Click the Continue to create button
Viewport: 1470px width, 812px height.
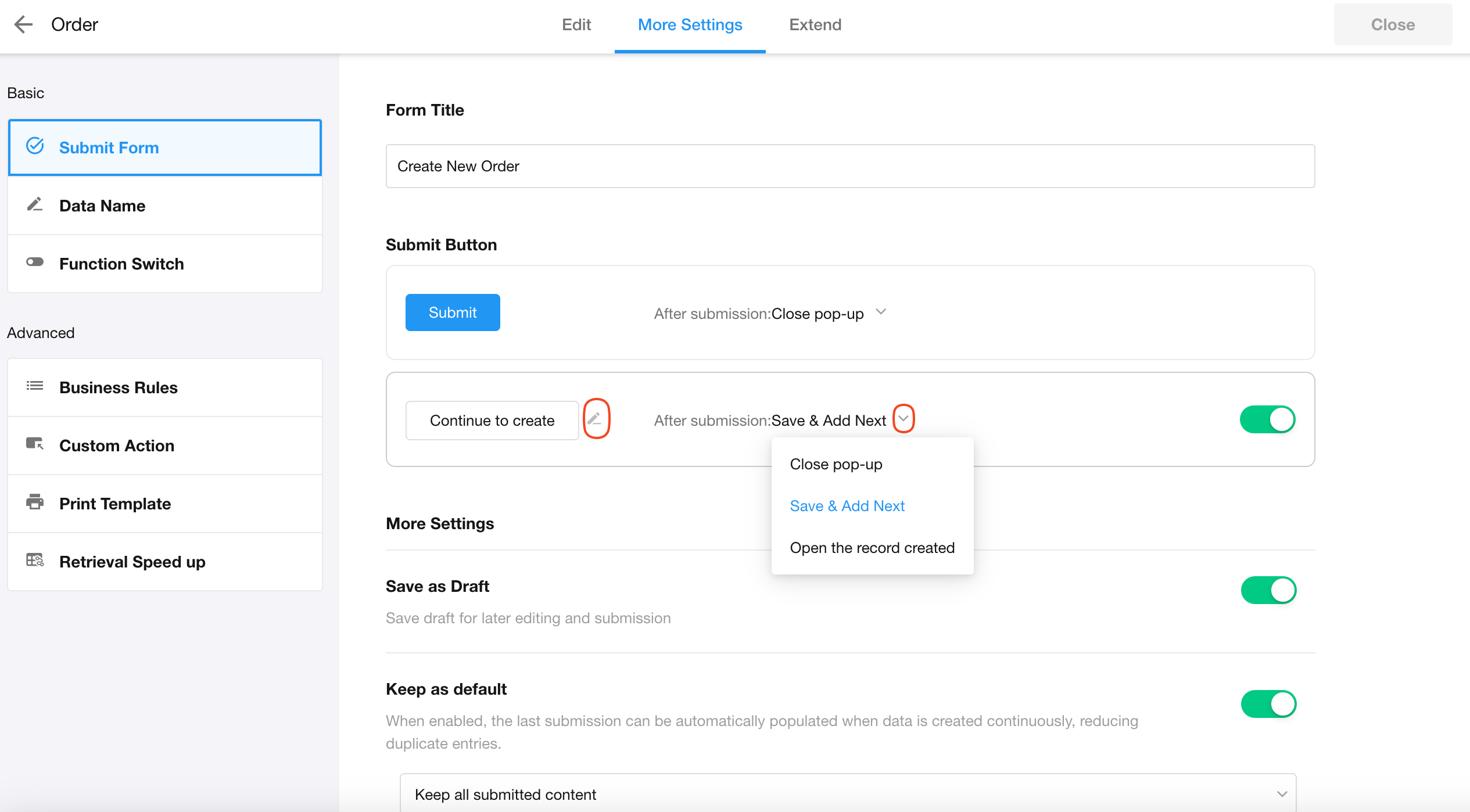[x=492, y=421]
